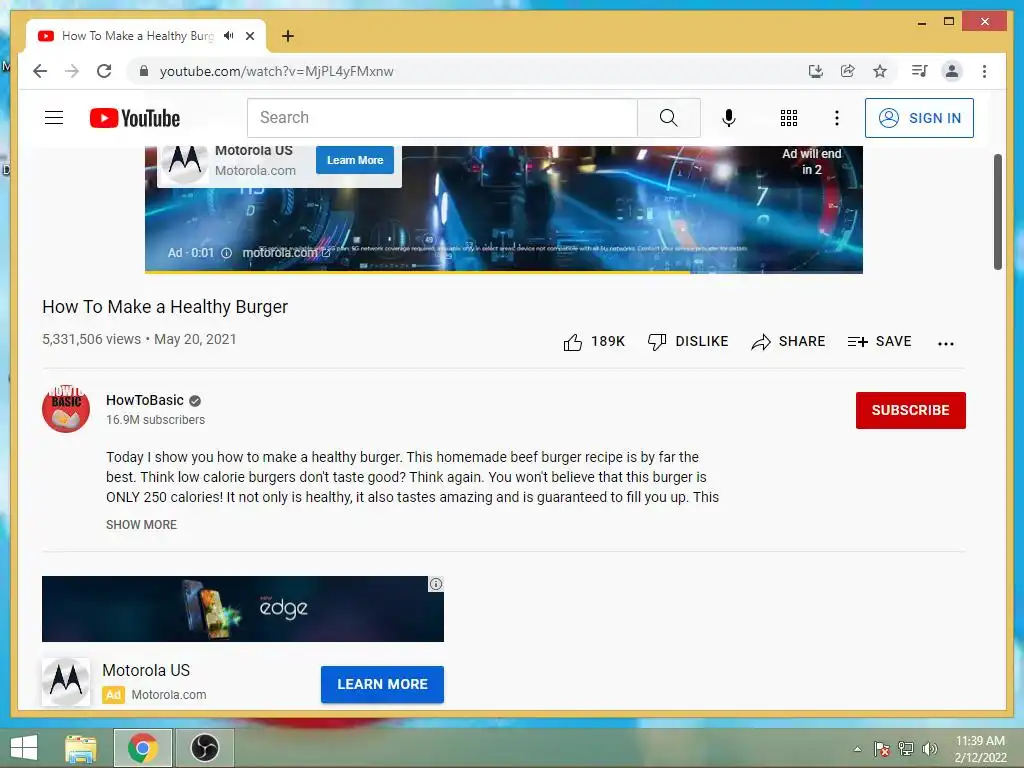This screenshot has height=768, width=1024.
Task: Bookmark this tab with the star
Action: pos(880,71)
